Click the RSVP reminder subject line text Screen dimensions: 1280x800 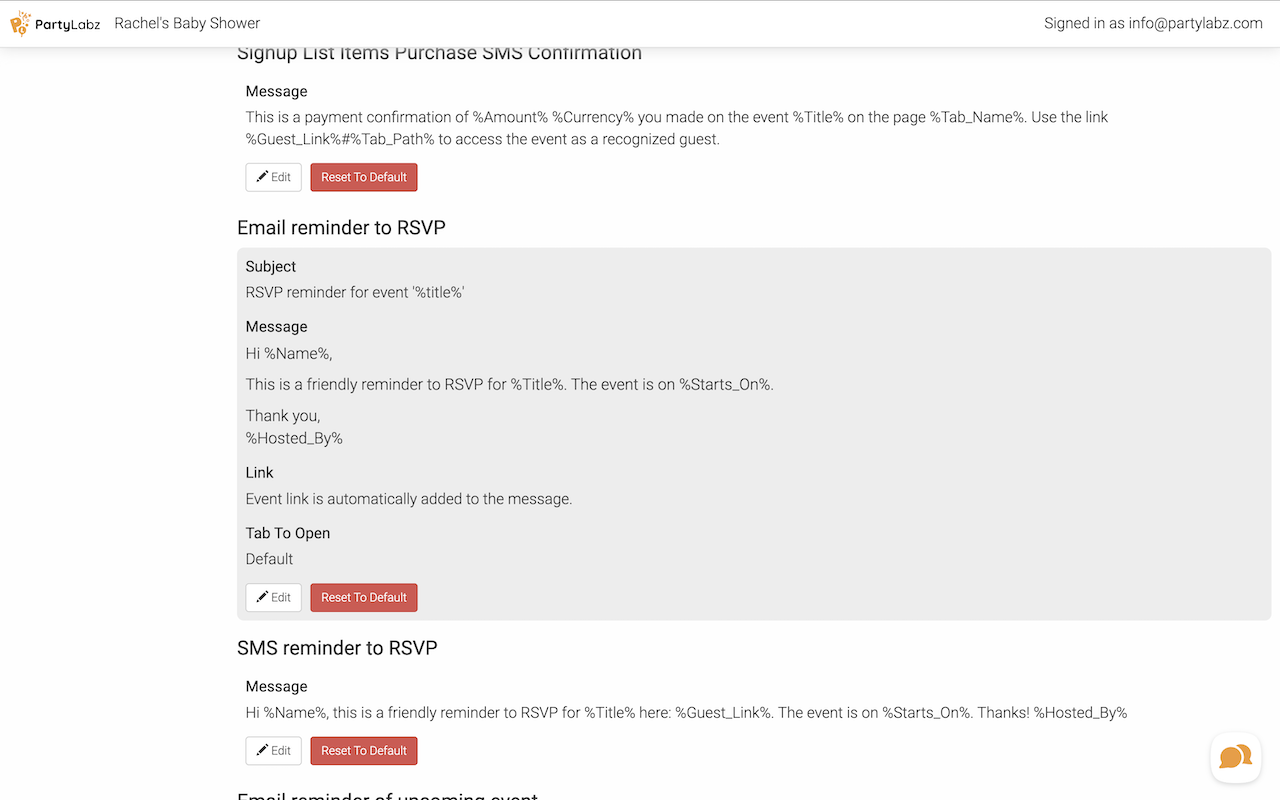(x=355, y=293)
